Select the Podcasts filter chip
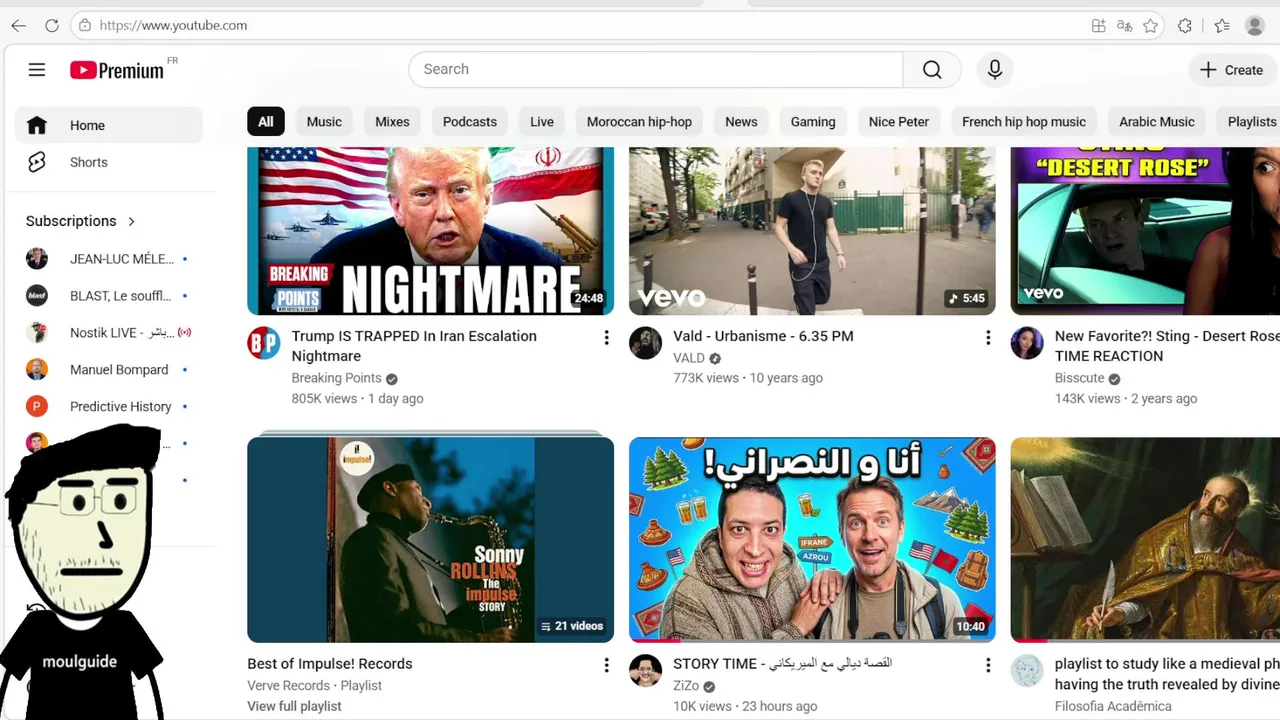1280x720 pixels. click(x=470, y=122)
